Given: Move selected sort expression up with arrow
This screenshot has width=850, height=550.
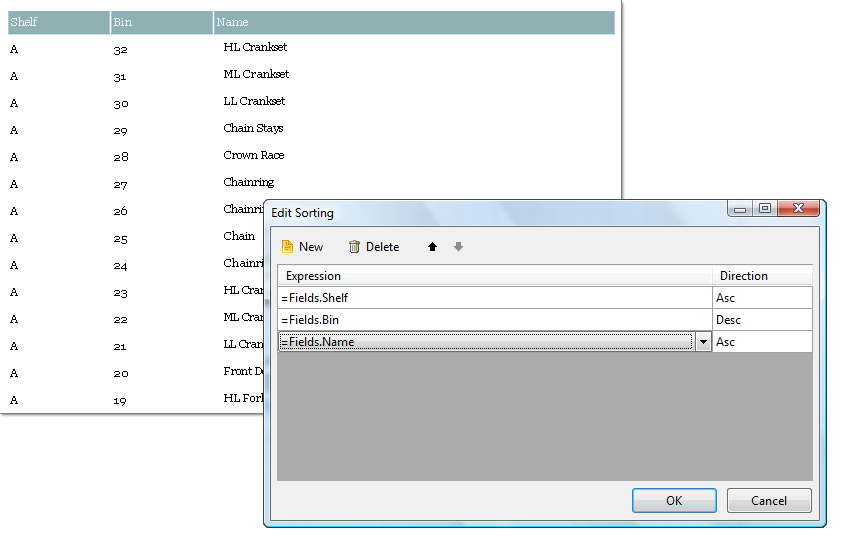Looking at the screenshot, I should [432, 247].
